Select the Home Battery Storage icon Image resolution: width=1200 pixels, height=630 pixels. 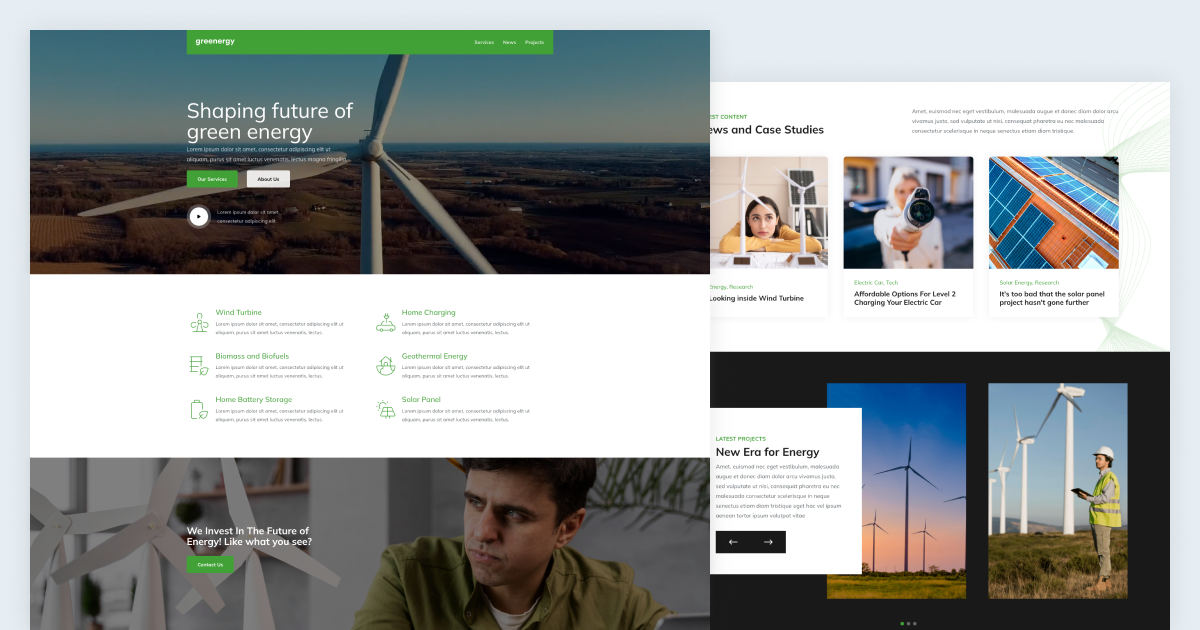[x=198, y=407]
